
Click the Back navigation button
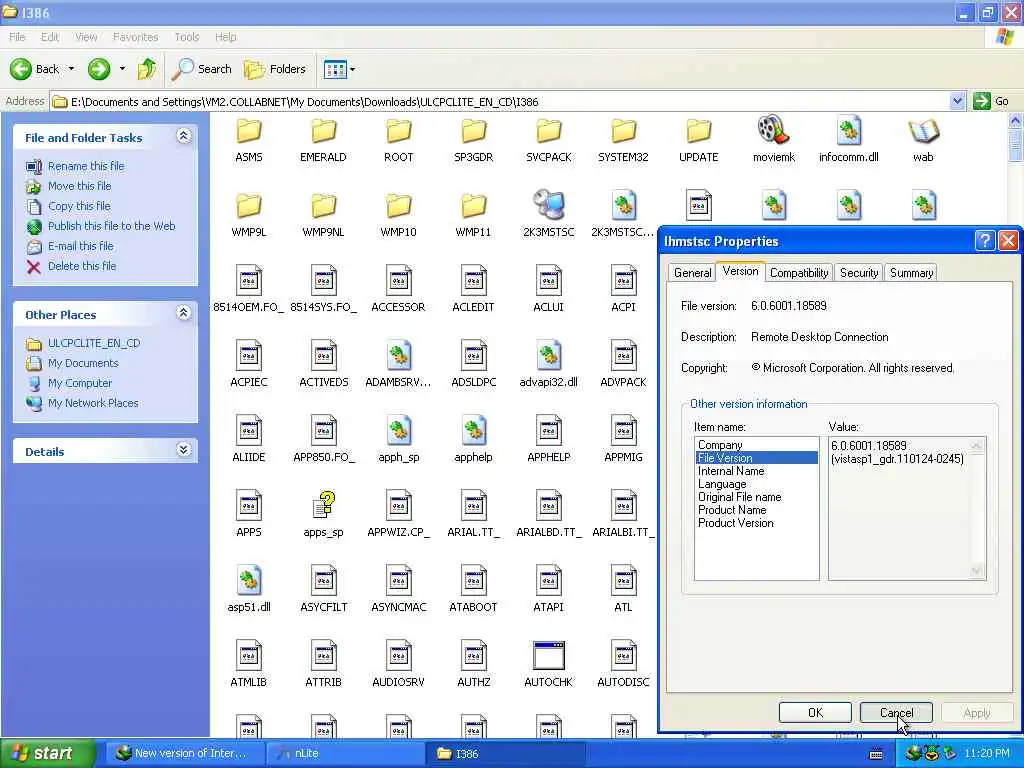[x=35, y=69]
